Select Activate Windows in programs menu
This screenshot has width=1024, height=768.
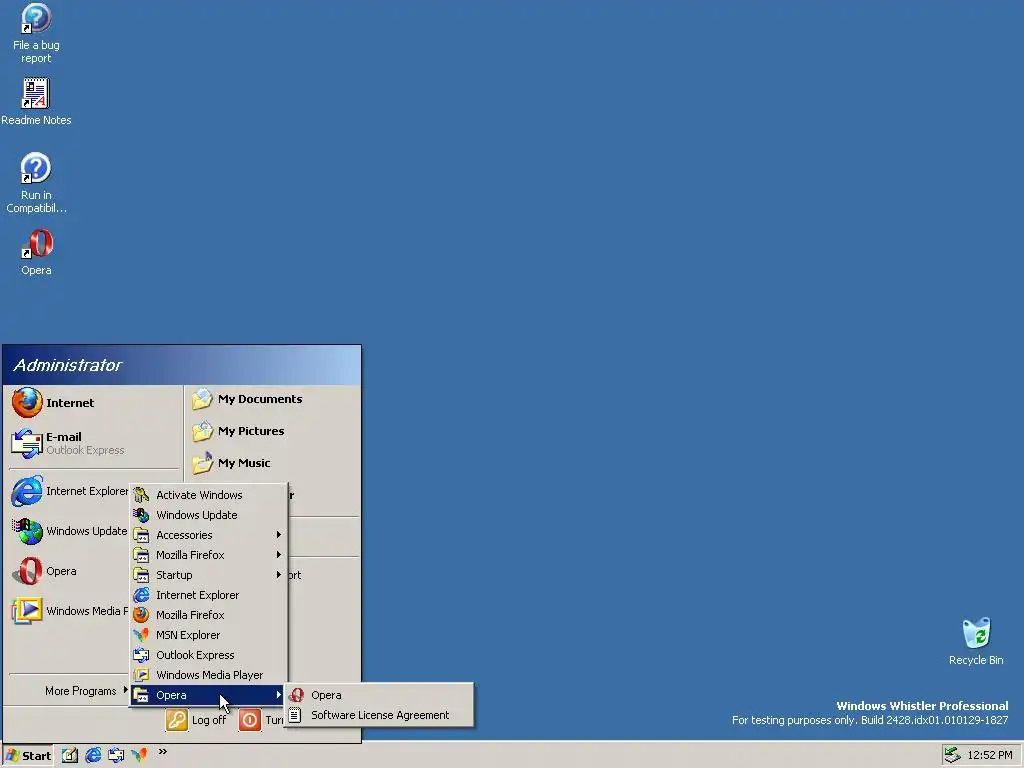click(x=208, y=495)
